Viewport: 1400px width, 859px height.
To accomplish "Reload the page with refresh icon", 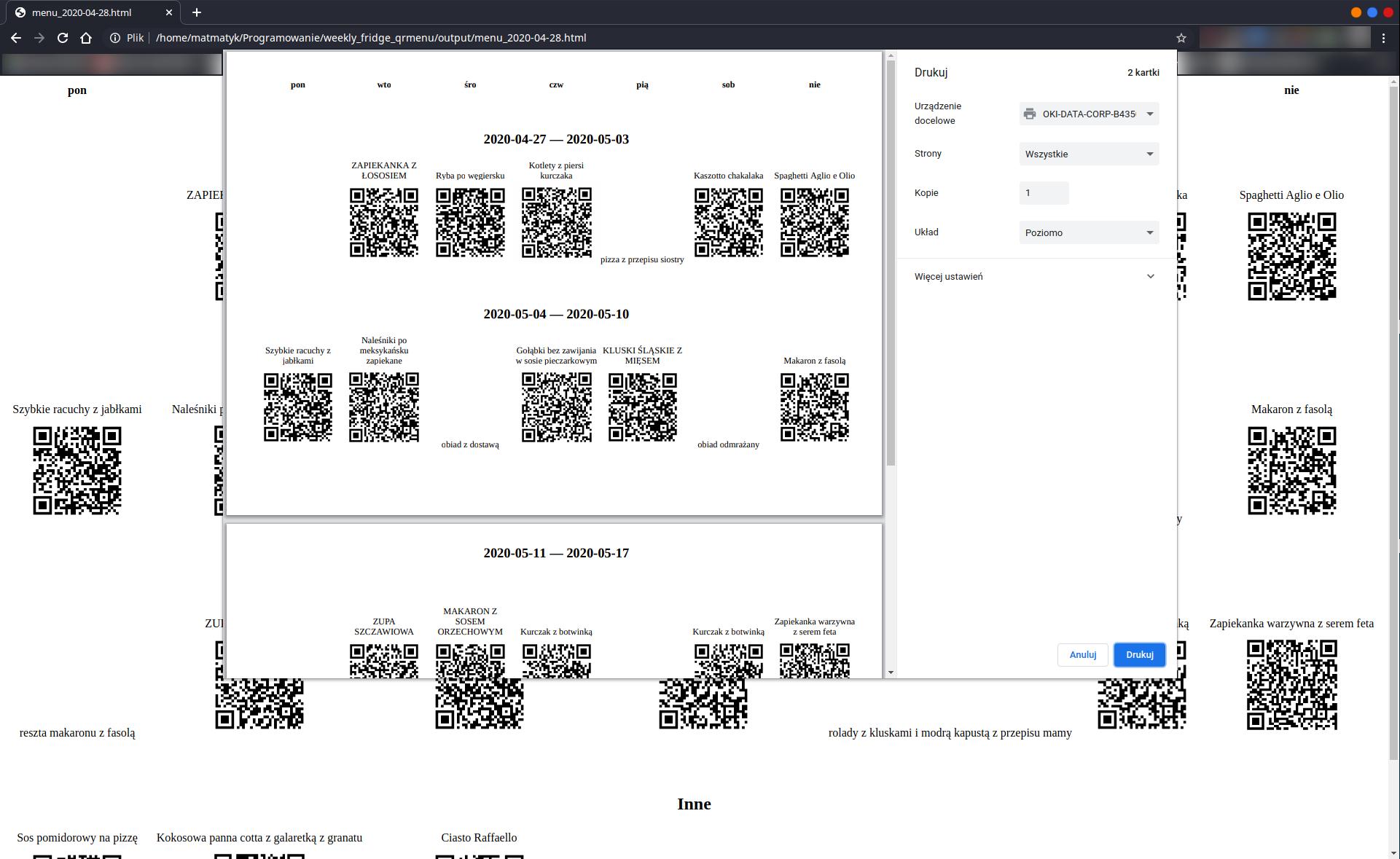I will click(63, 38).
